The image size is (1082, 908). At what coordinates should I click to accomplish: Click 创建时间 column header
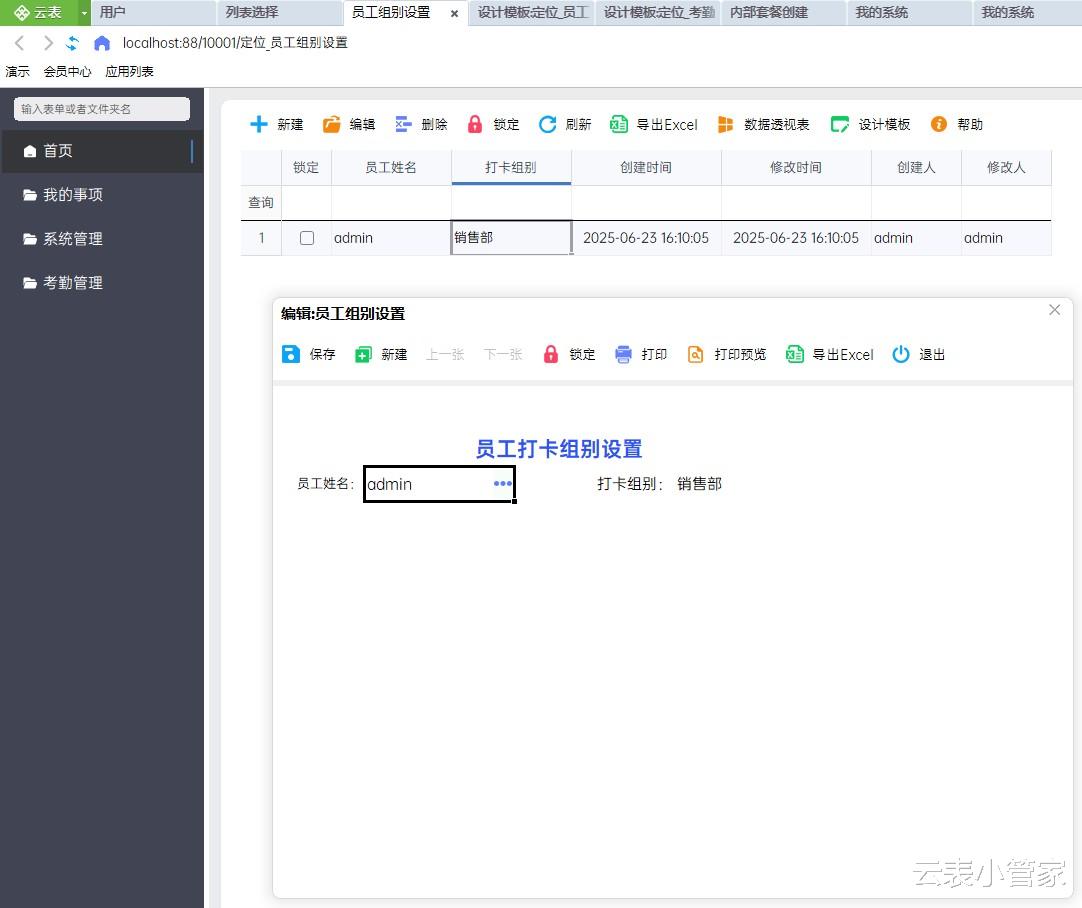coord(646,167)
